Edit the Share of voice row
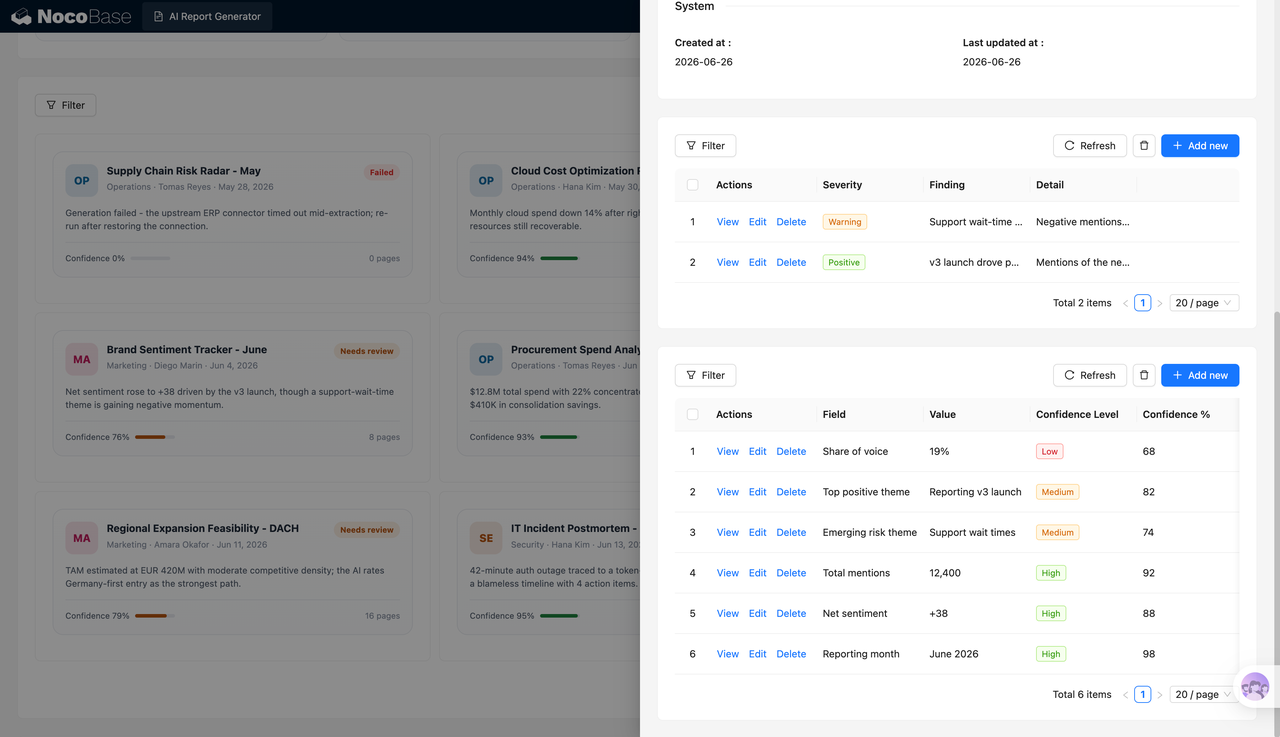1280x737 pixels. click(x=757, y=451)
